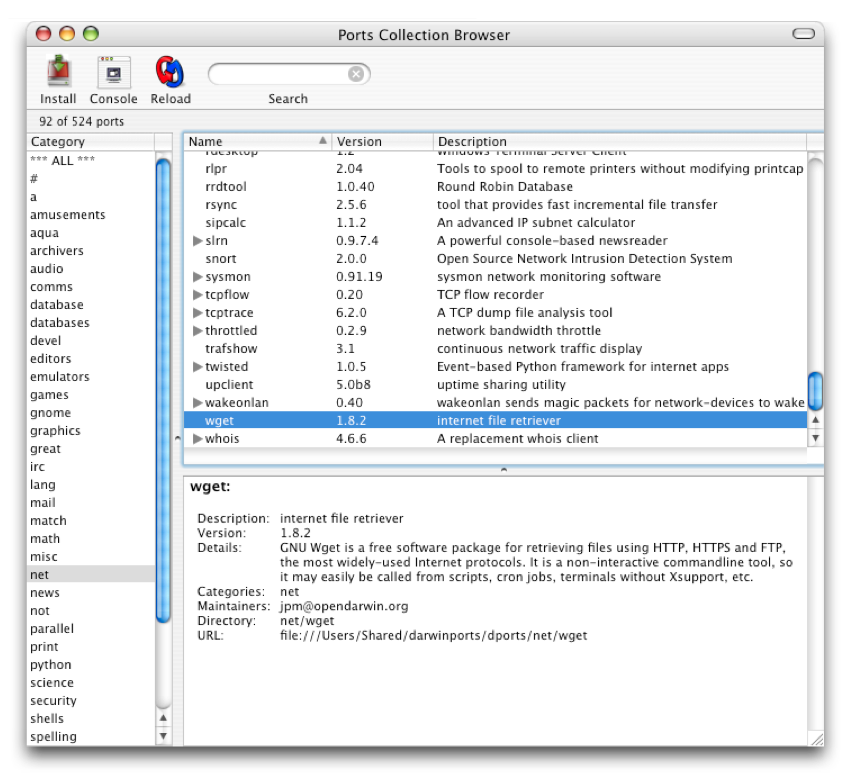Click the down arrow of the category list scrollbar
Image resolution: width=855 pixels, height=775 pixels.
pos(164,737)
